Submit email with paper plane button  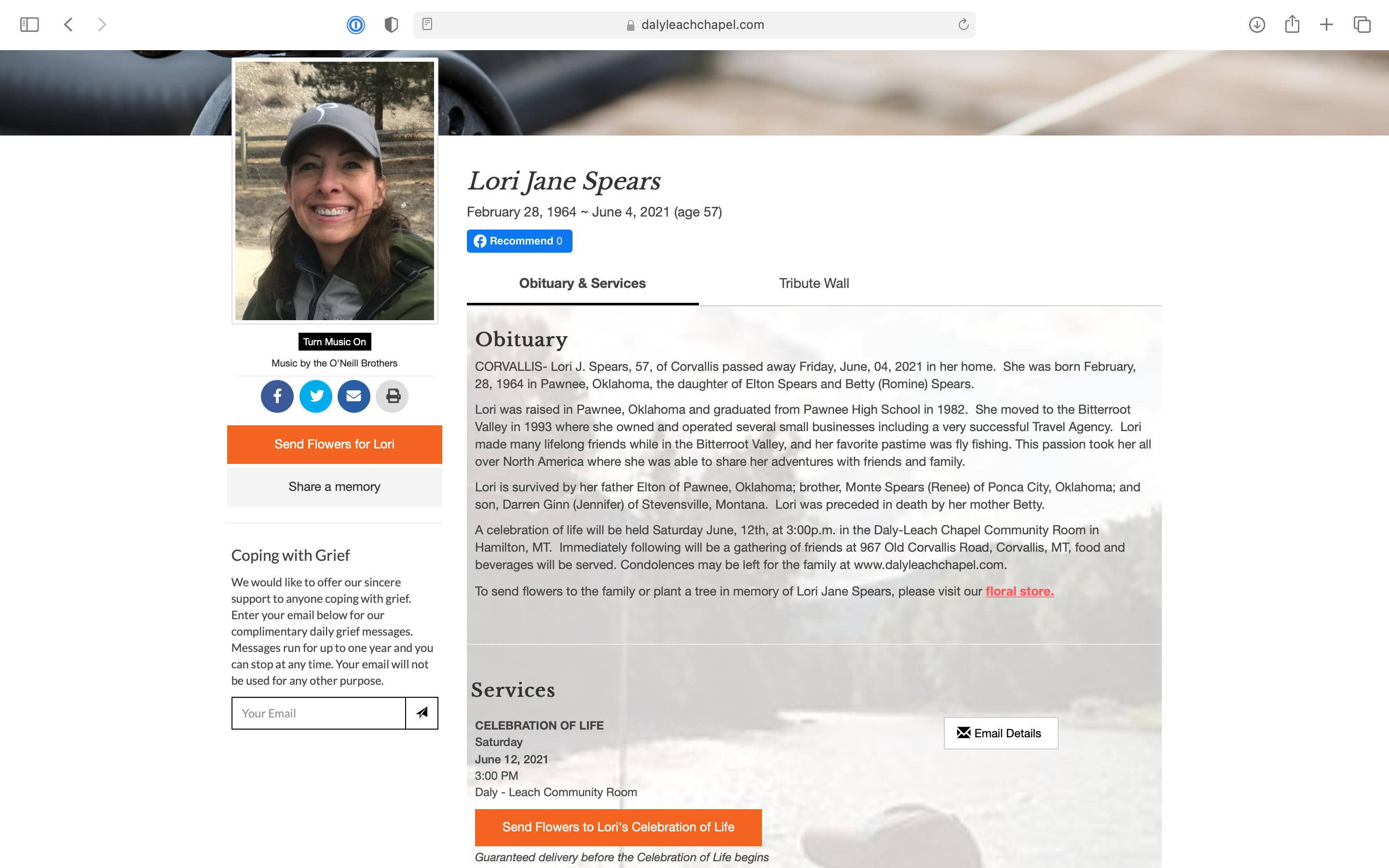pos(422,713)
